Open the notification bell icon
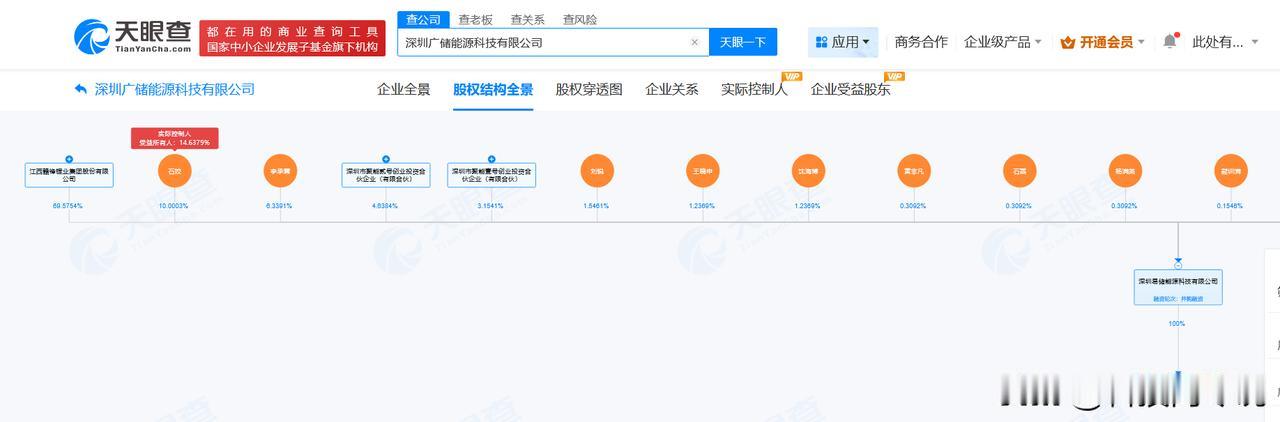Image resolution: width=1280 pixels, height=422 pixels. [x=1170, y=41]
